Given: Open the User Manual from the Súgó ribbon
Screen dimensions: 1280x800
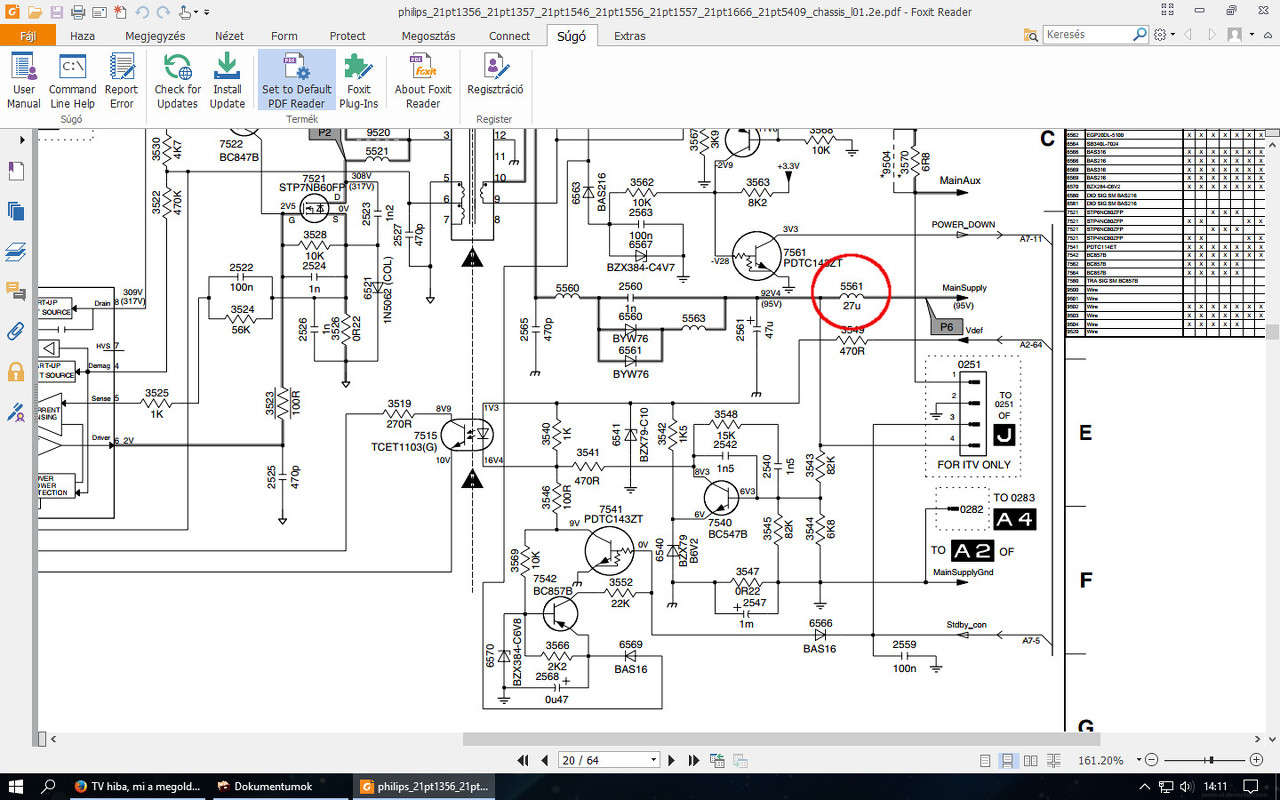Looking at the screenshot, I should click(x=23, y=82).
